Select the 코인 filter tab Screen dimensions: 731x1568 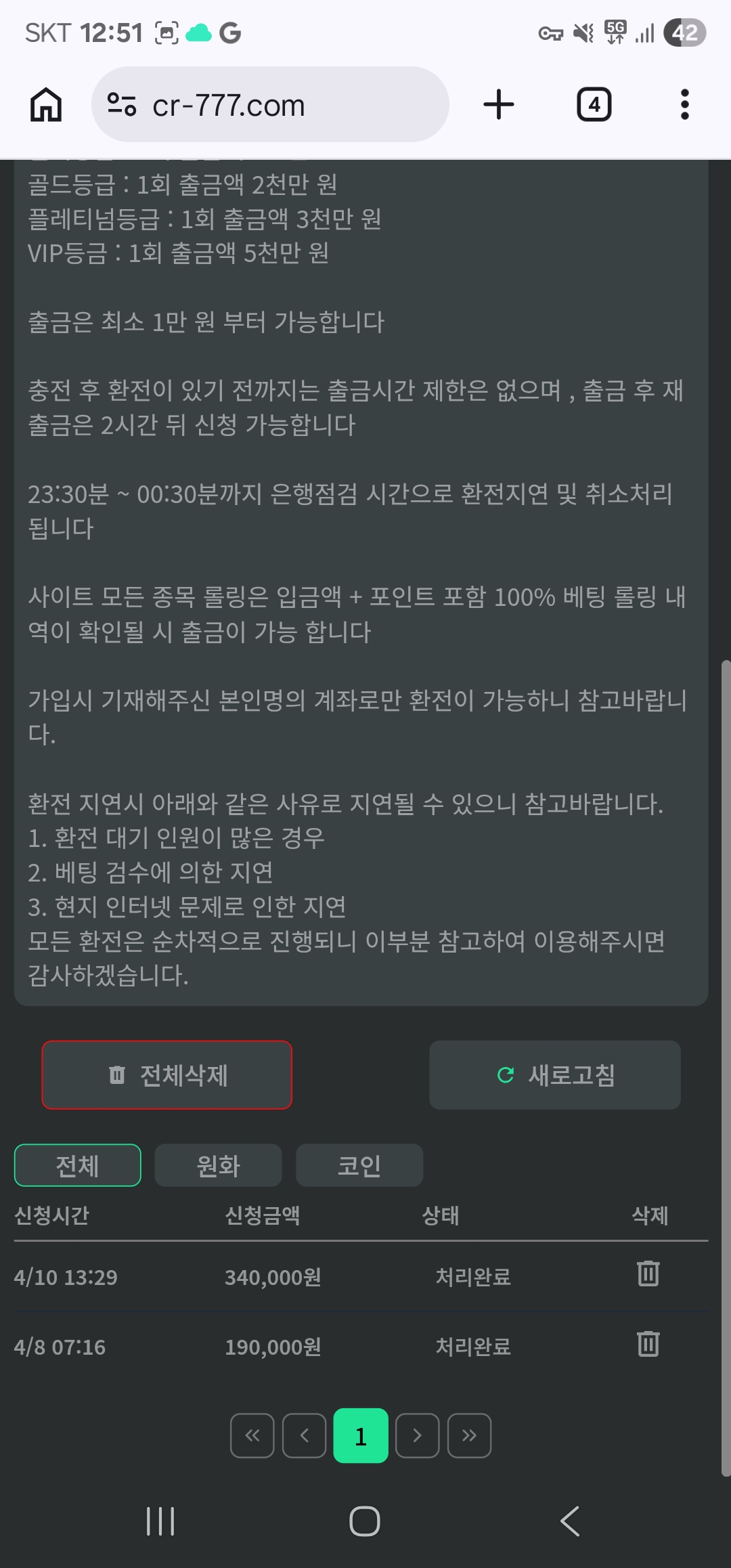click(359, 1165)
